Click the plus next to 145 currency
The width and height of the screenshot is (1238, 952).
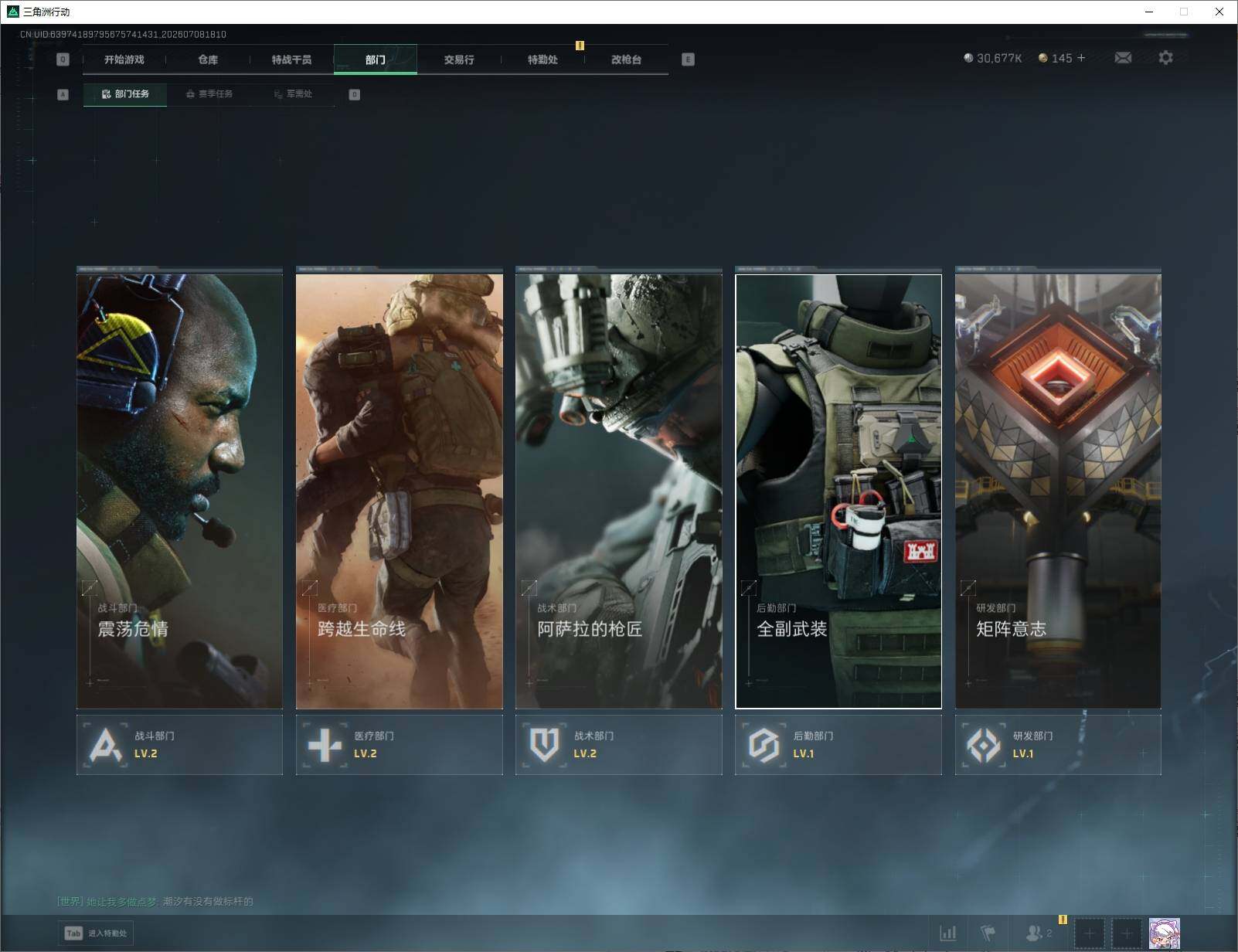[x=1081, y=58]
